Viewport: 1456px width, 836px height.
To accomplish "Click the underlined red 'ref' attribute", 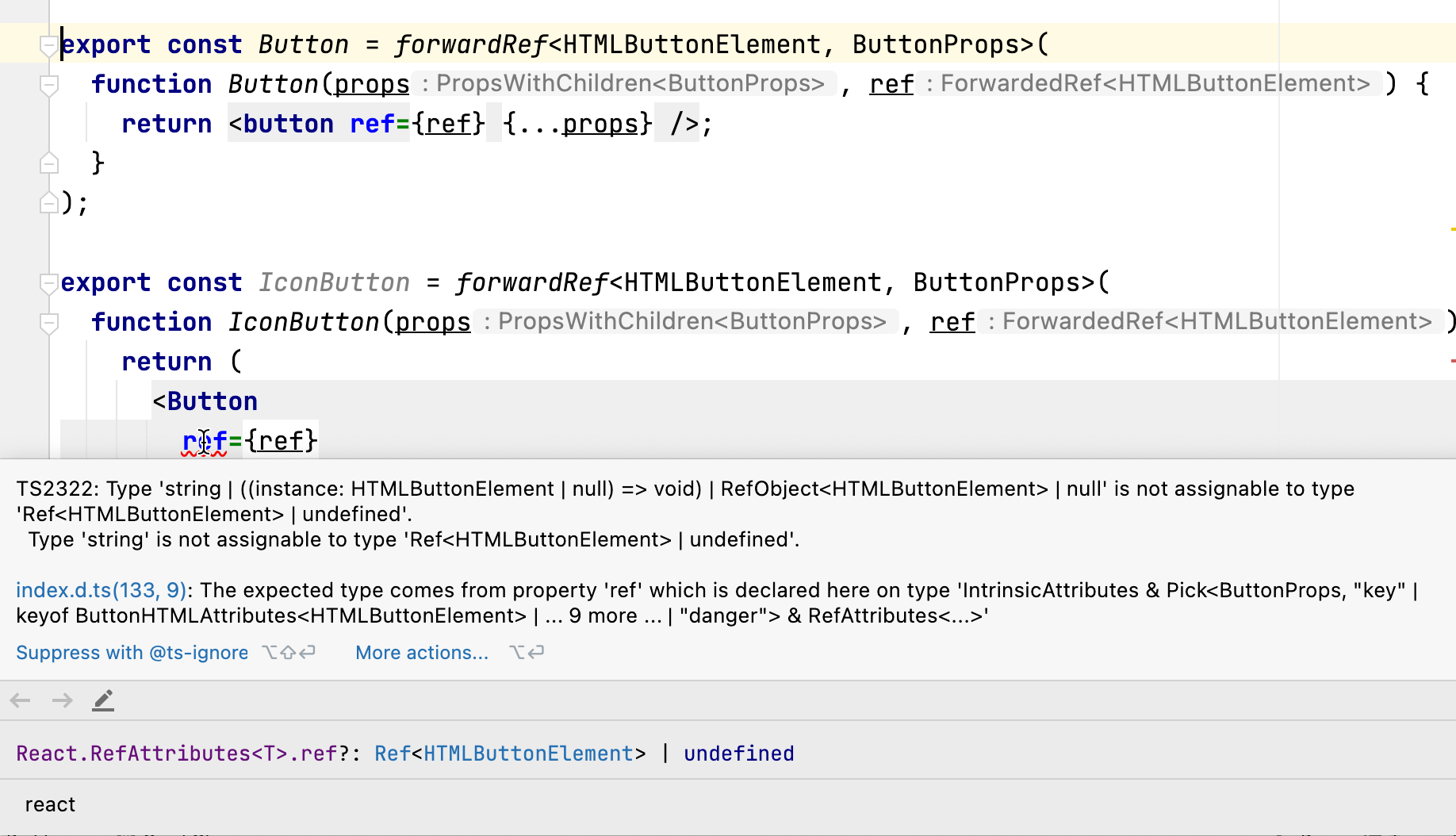I will pos(205,441).
